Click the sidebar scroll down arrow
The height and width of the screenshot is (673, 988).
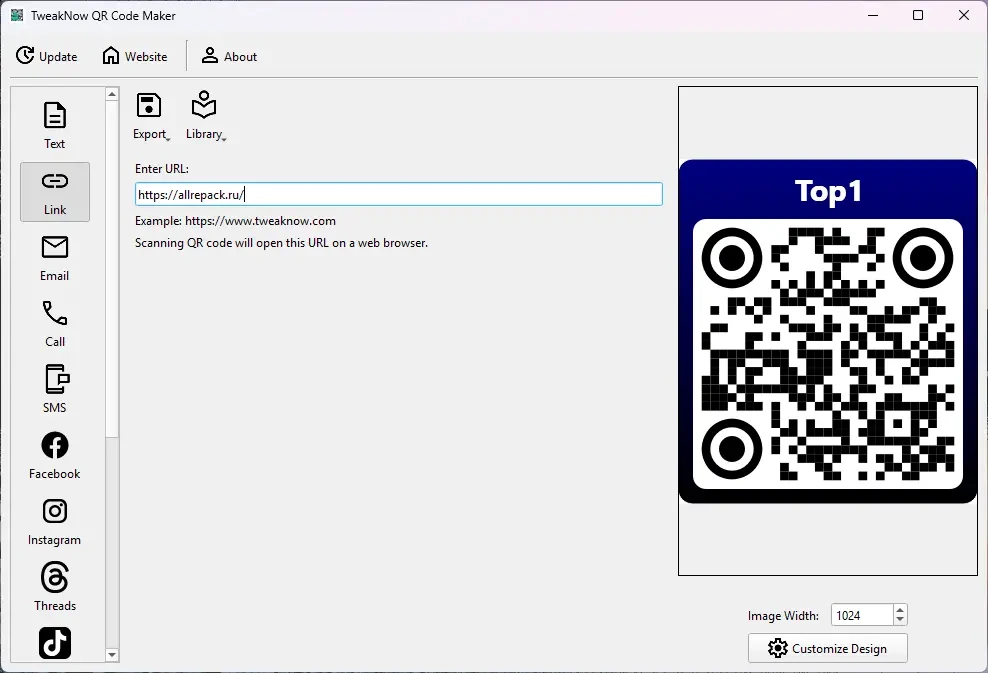[112, 655]
